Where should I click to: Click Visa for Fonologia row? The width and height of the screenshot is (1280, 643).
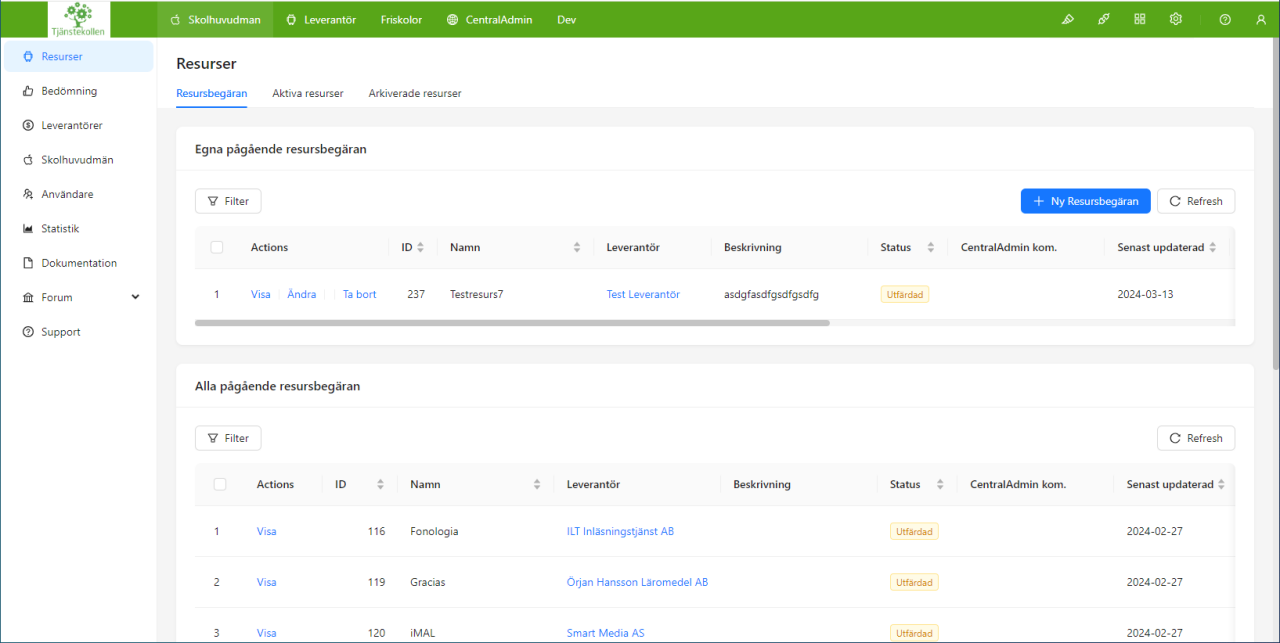click(266, 531)
